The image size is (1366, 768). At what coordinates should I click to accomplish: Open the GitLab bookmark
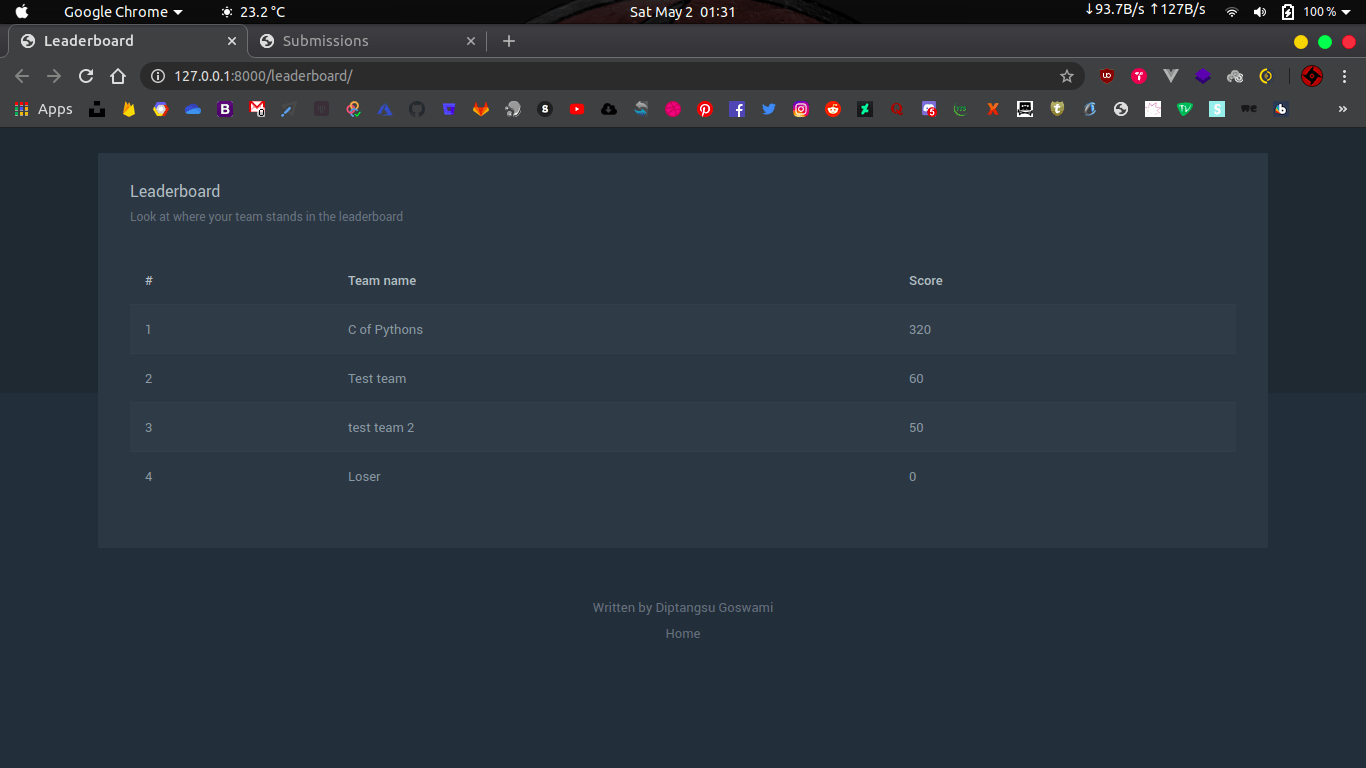tap(481, 109)
